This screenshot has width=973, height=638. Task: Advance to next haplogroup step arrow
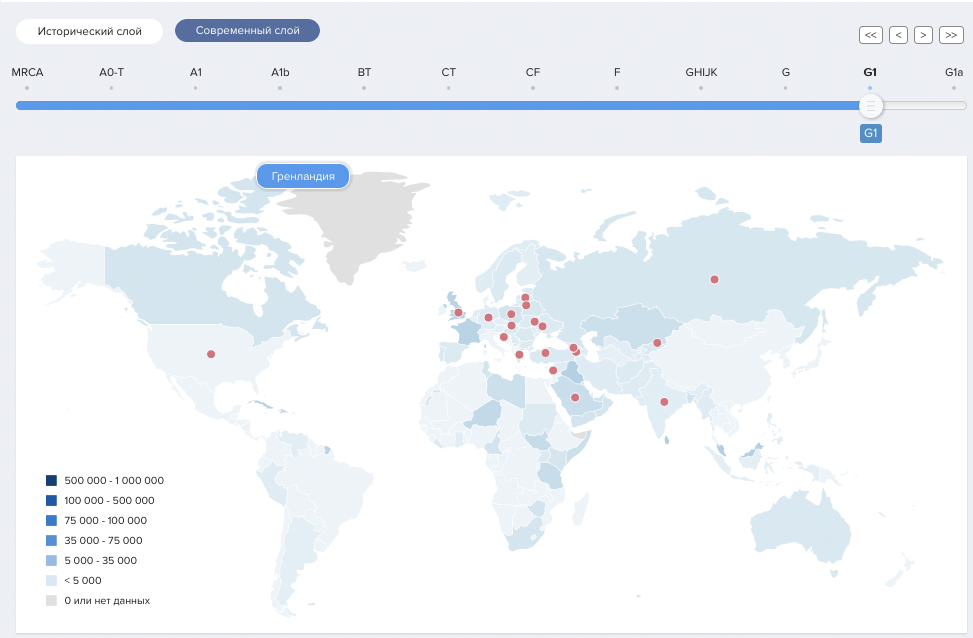tap(924, 35)
